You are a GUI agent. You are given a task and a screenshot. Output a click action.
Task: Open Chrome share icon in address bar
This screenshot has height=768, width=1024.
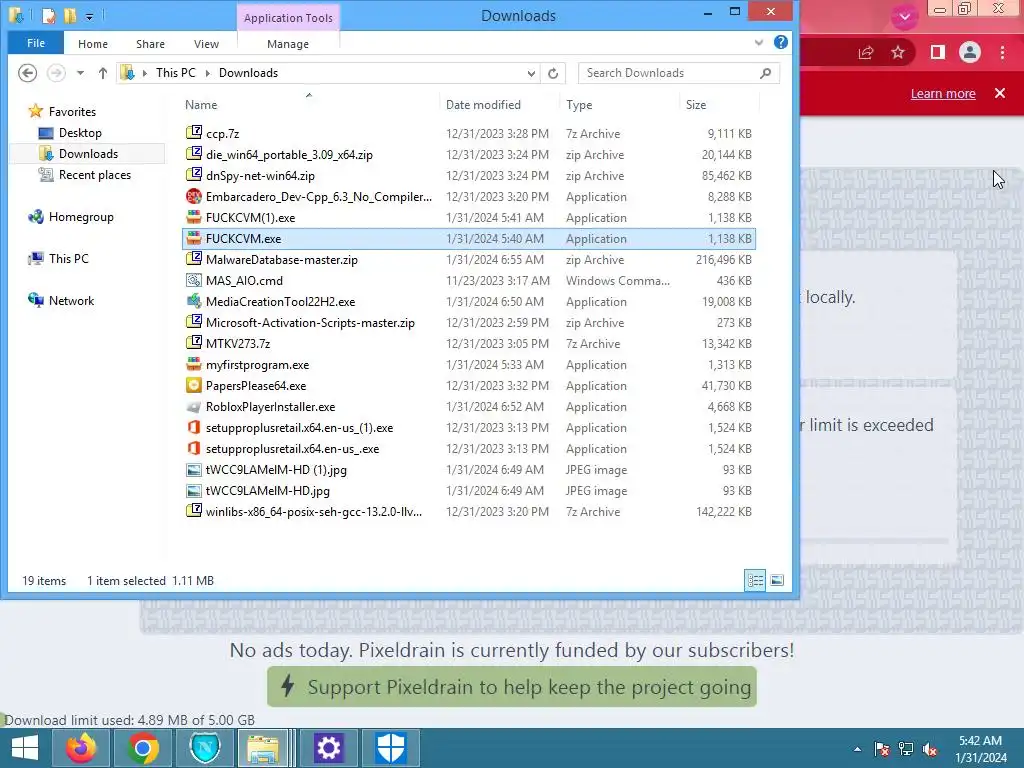point(866,52)
